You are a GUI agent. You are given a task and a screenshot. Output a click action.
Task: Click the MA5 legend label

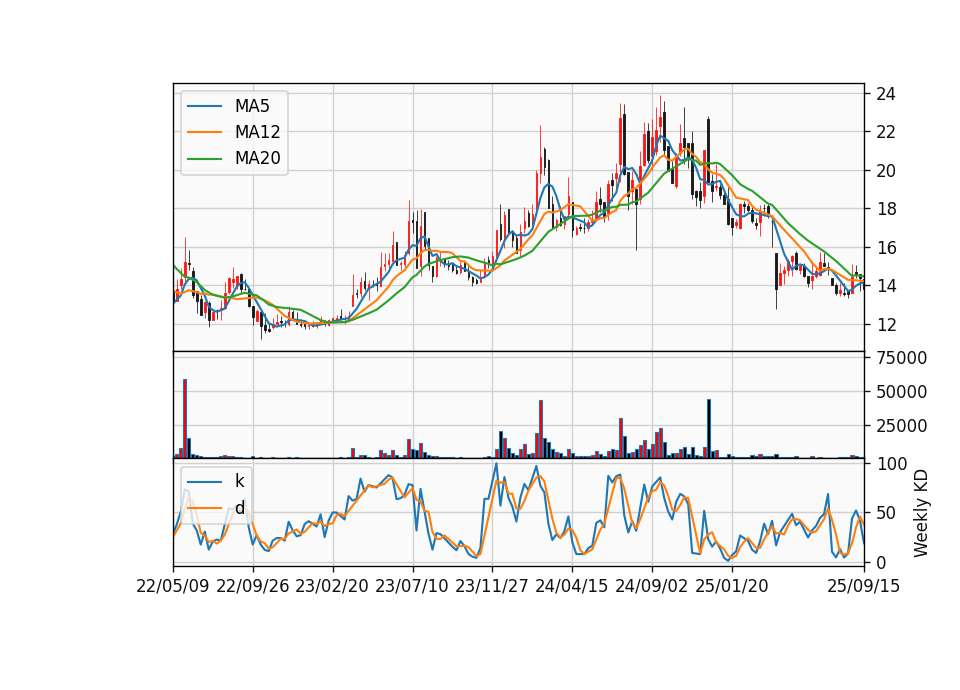[x=252, y=106]
